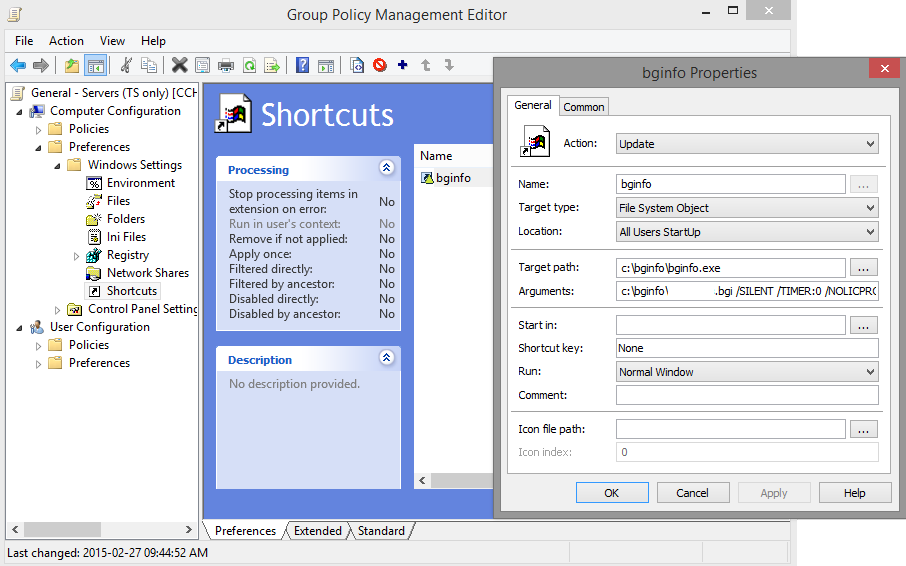Image resolution: width=906 pixels, height=566 pixels.
Task: Click the tree pane horizontal scrollbar thumb
Action: coord(62,529)
